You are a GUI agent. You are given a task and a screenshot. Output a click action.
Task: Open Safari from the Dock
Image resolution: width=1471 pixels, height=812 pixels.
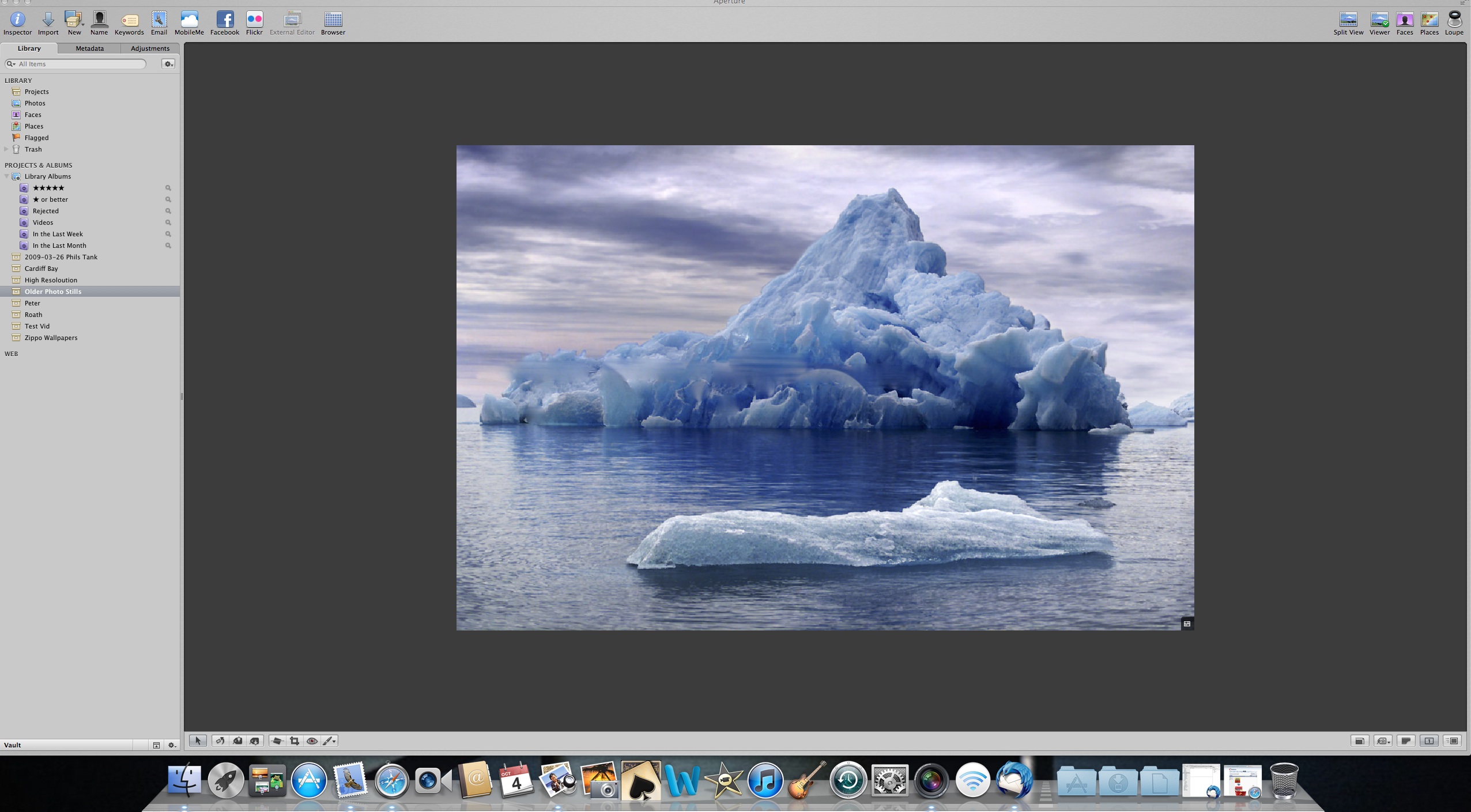(391, 780)
